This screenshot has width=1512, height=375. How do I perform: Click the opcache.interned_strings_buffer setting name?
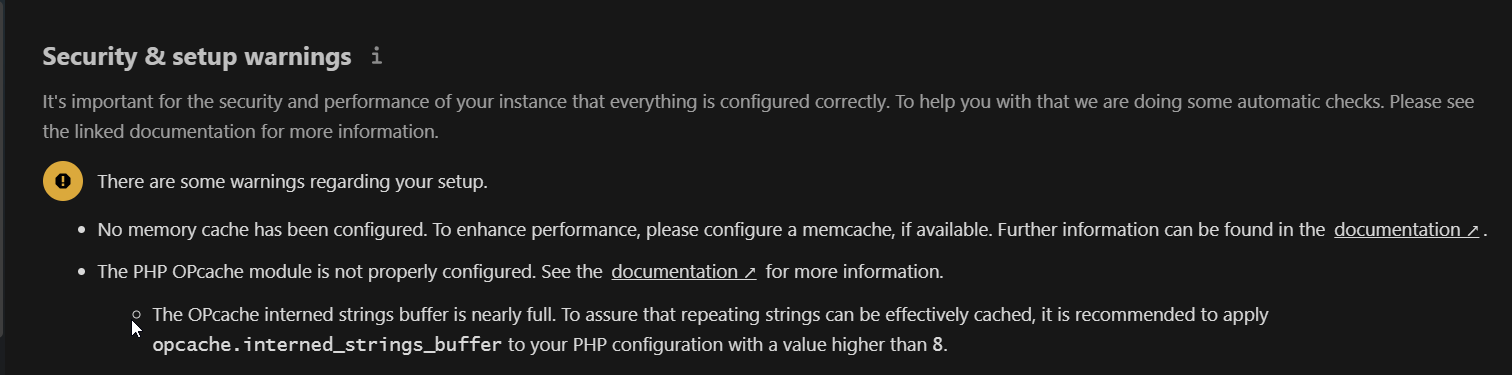327,346
